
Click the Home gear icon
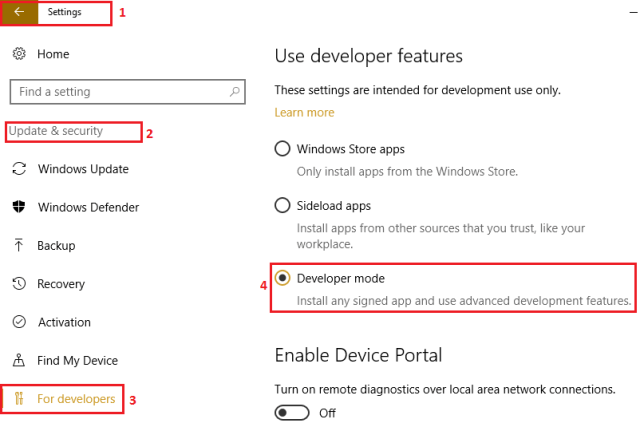point(18,52)
